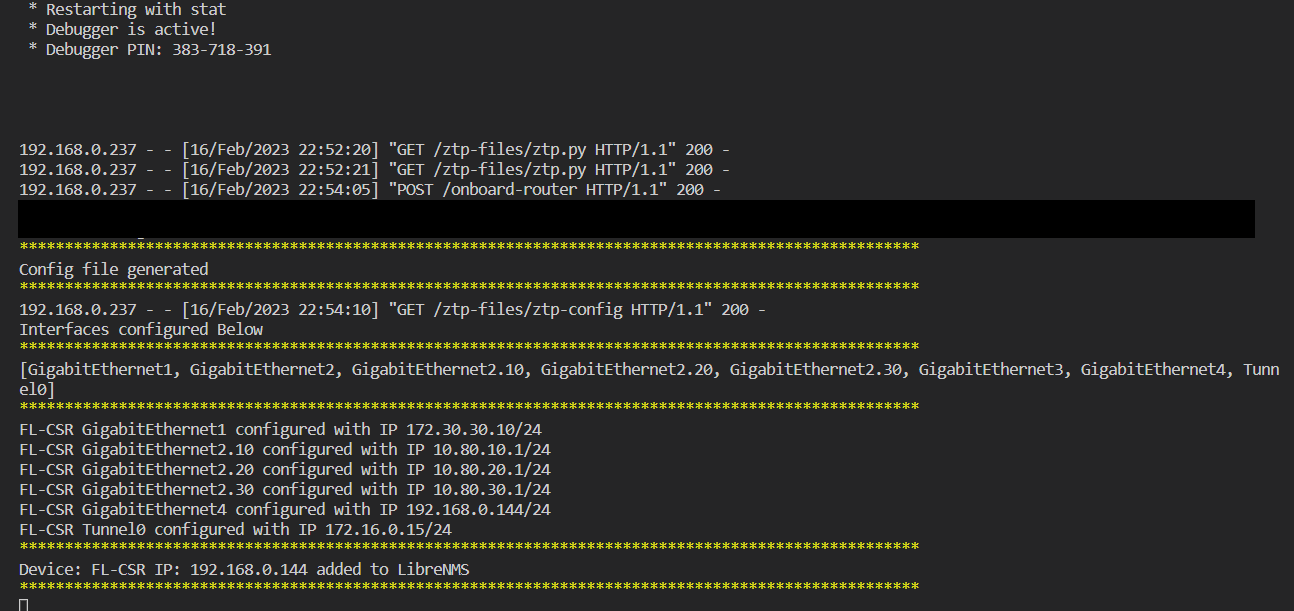Screen dimensions: 1294x611
Task: Click the GigabitEthernet2.30 10.80.30.1/24 line
Action: [284, 489]
